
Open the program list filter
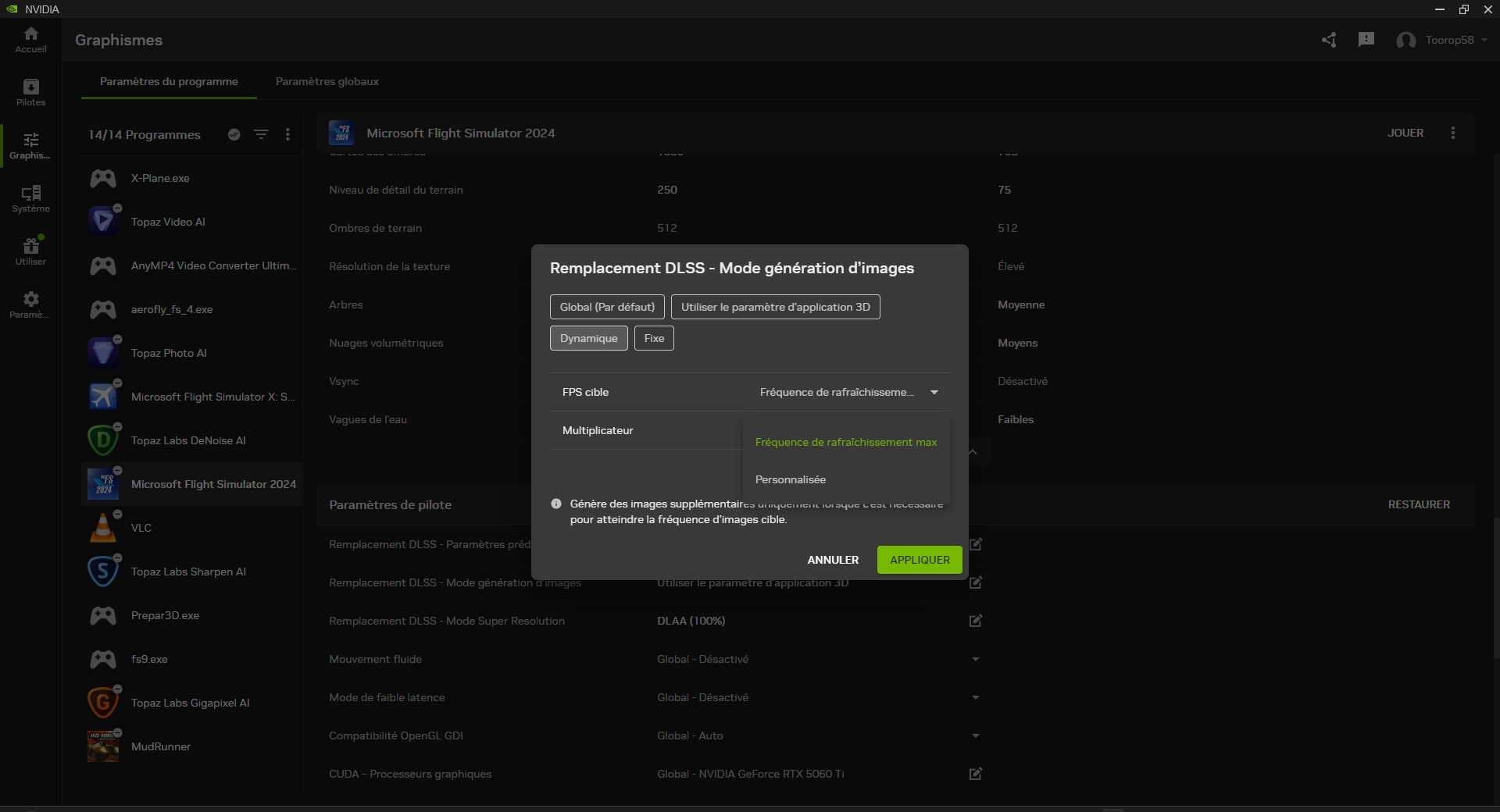(262, 134)
